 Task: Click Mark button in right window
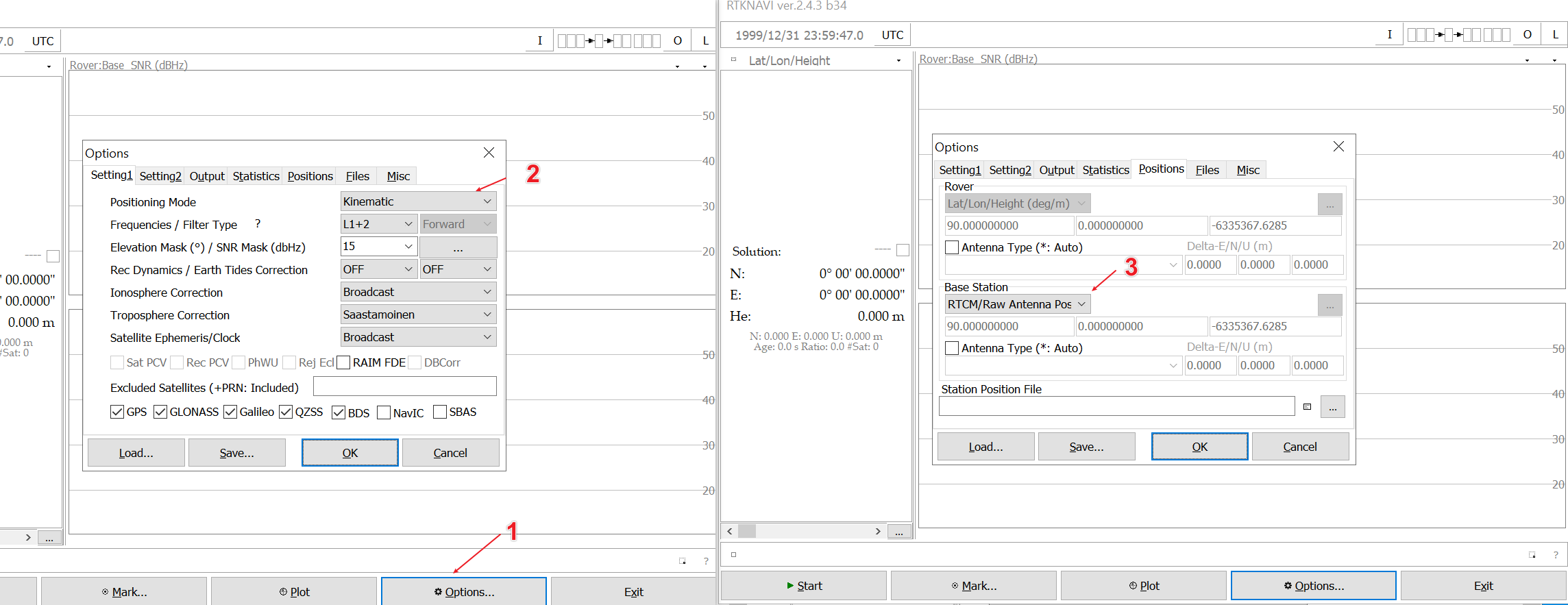pyautogui.click(x=974, y=585)
